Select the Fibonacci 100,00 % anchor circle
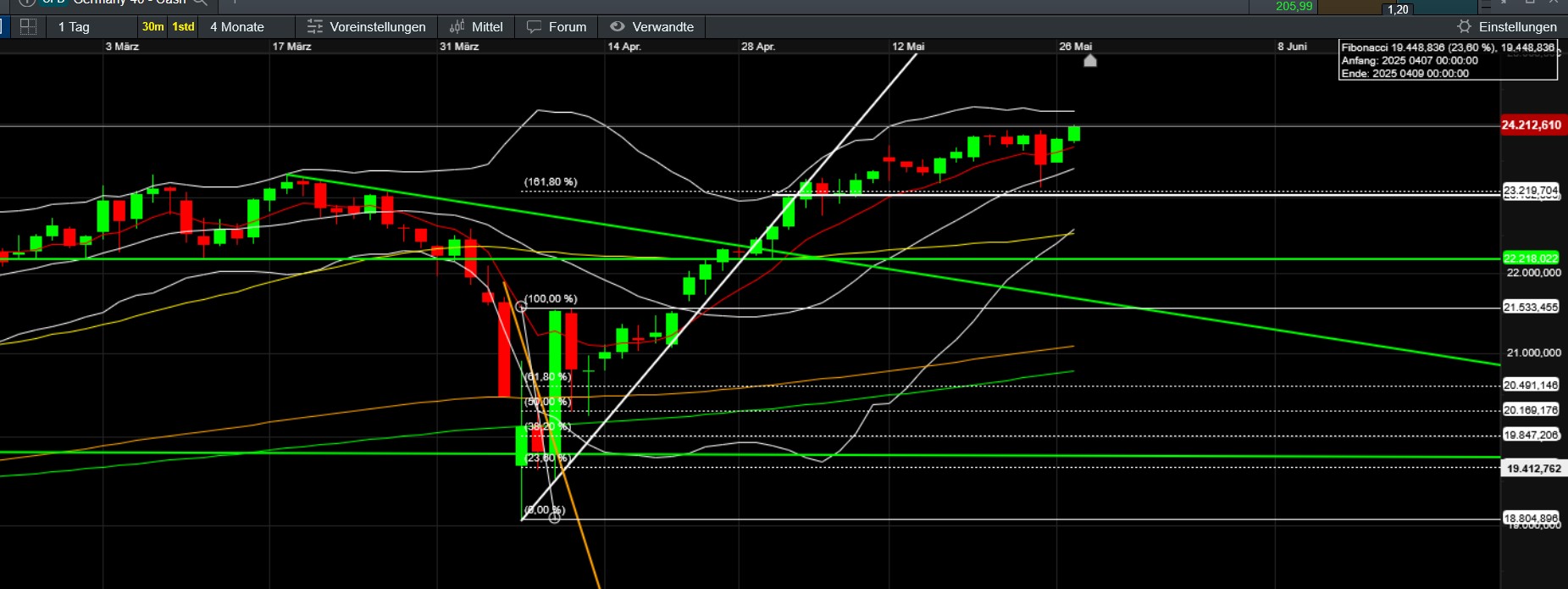1568x589 pixels. (x=521, y=306)
